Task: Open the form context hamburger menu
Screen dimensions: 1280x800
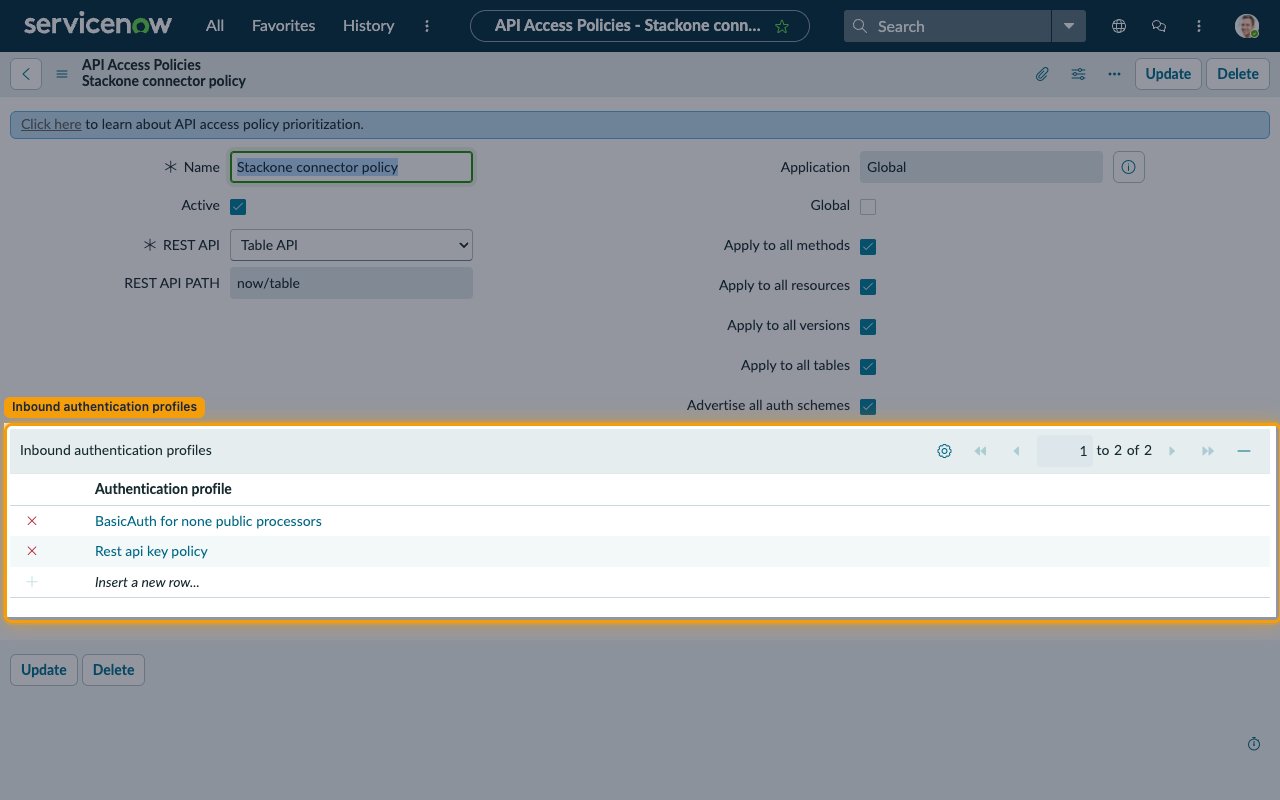Action: (62, 74)
